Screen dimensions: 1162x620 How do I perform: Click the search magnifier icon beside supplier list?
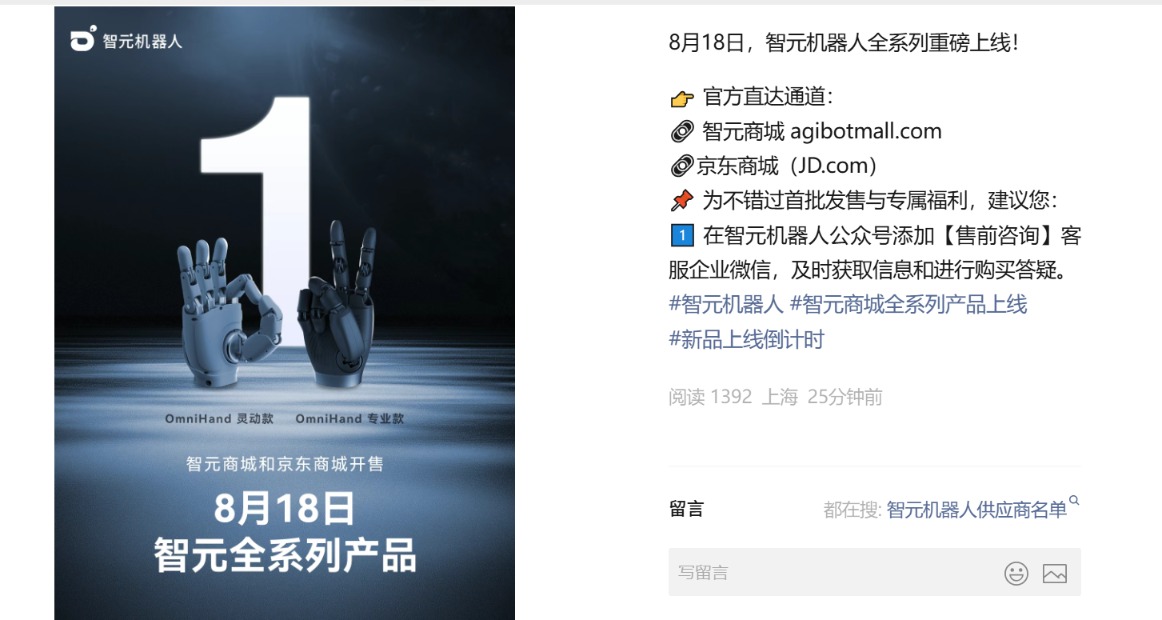pos(1075,501)
